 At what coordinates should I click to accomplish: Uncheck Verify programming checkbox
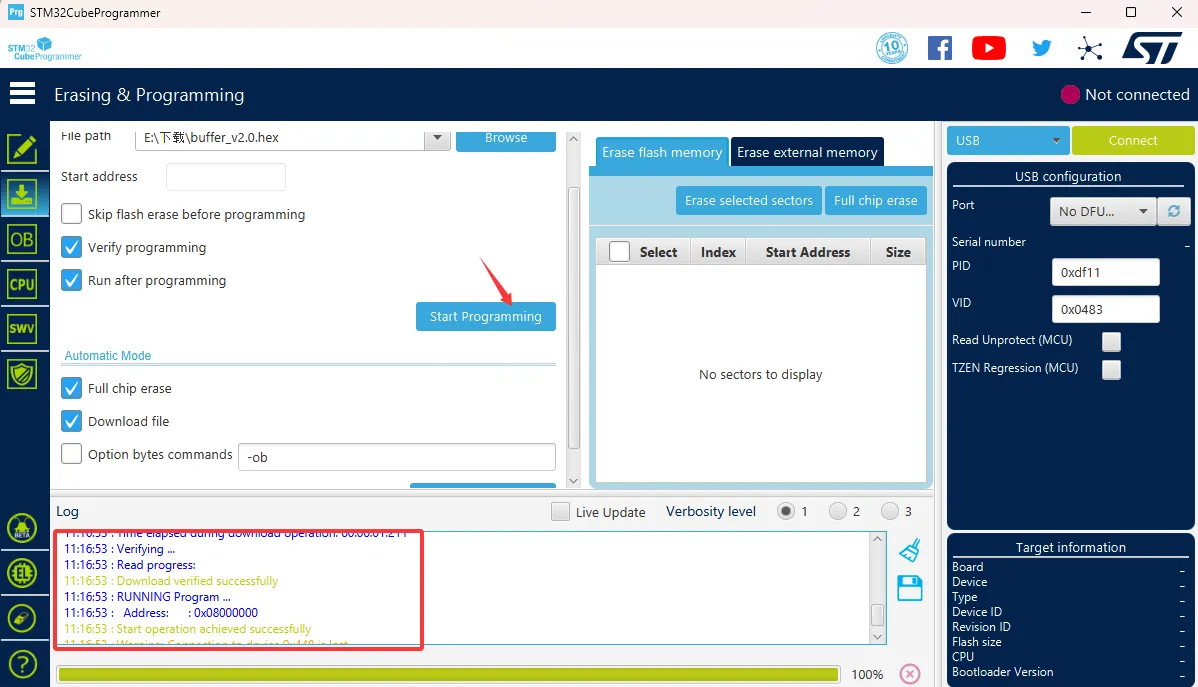coord(72,247)
